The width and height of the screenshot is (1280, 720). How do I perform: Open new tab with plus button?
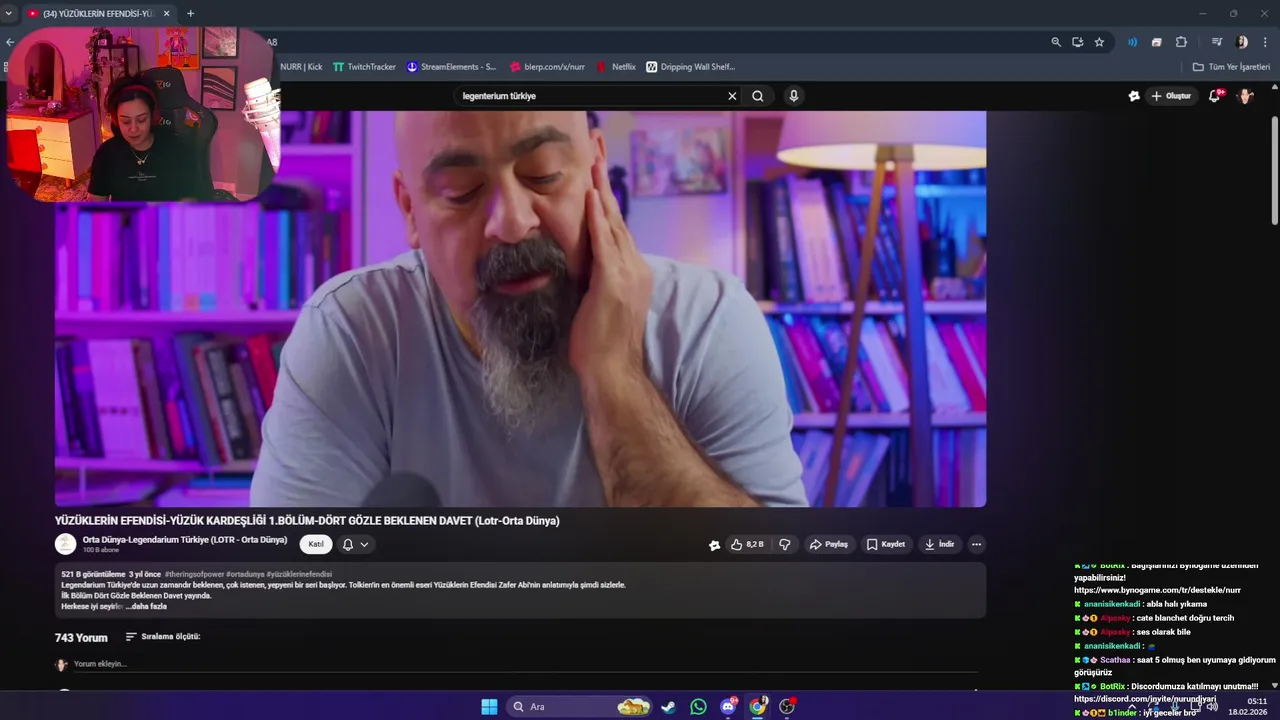coord(190,13)
